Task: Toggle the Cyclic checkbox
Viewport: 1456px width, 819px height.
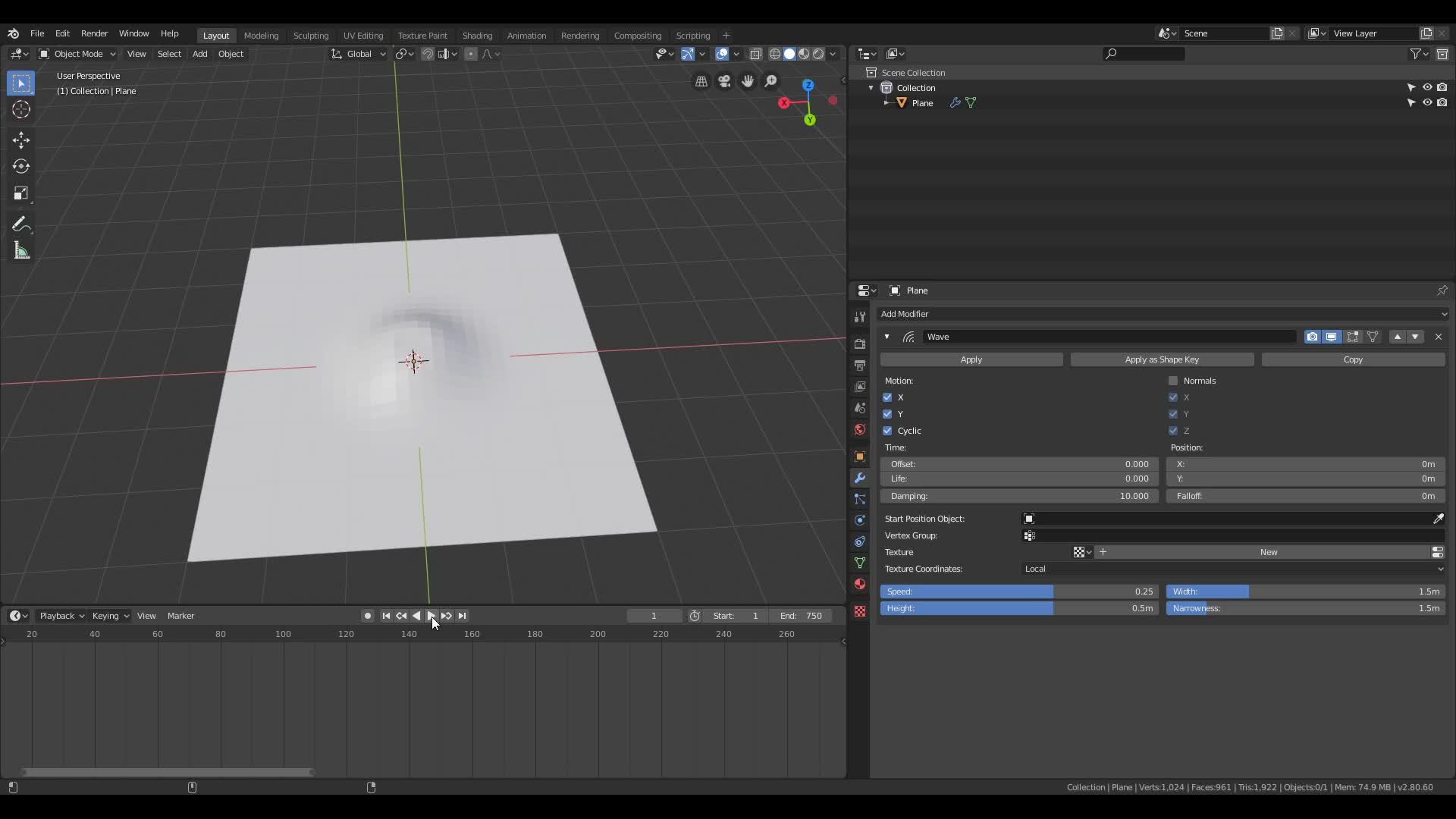Action: (x=887, y=431)
